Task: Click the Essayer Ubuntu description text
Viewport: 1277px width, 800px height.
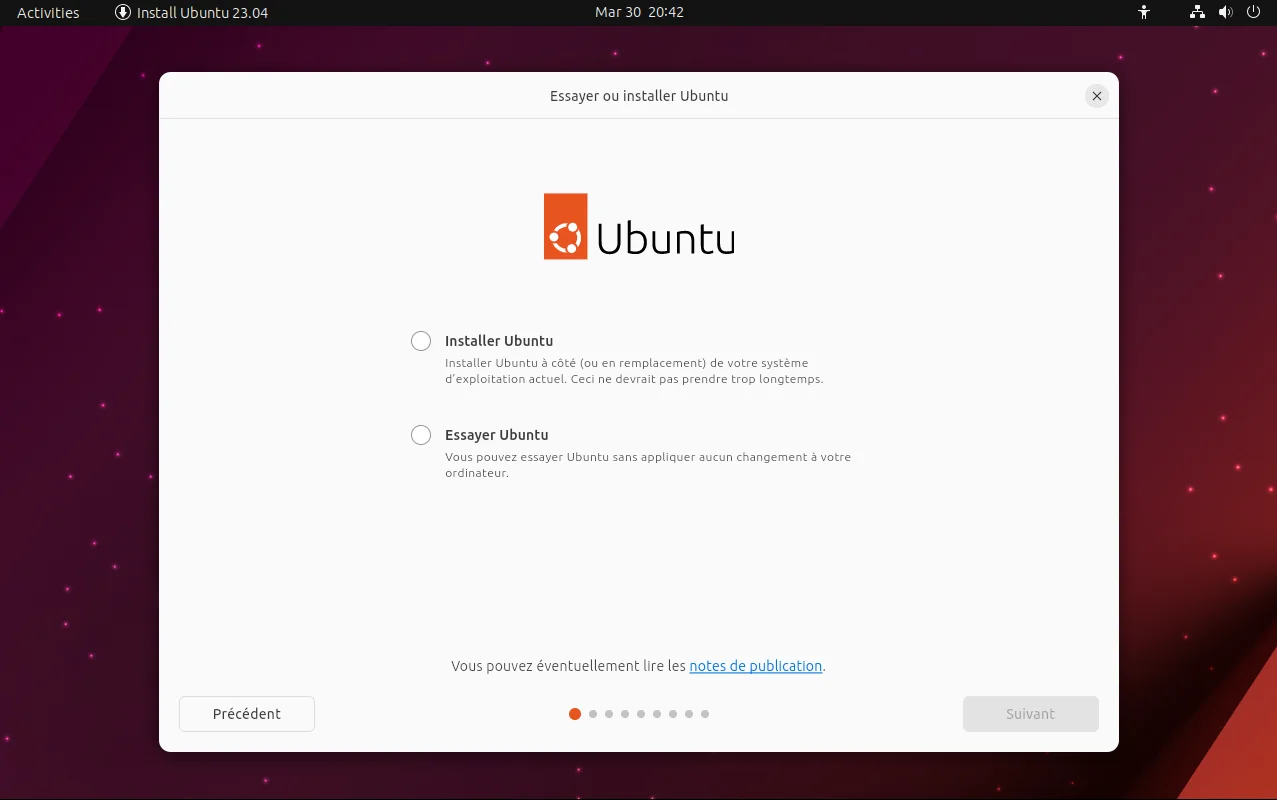Action: pos(648,465)
